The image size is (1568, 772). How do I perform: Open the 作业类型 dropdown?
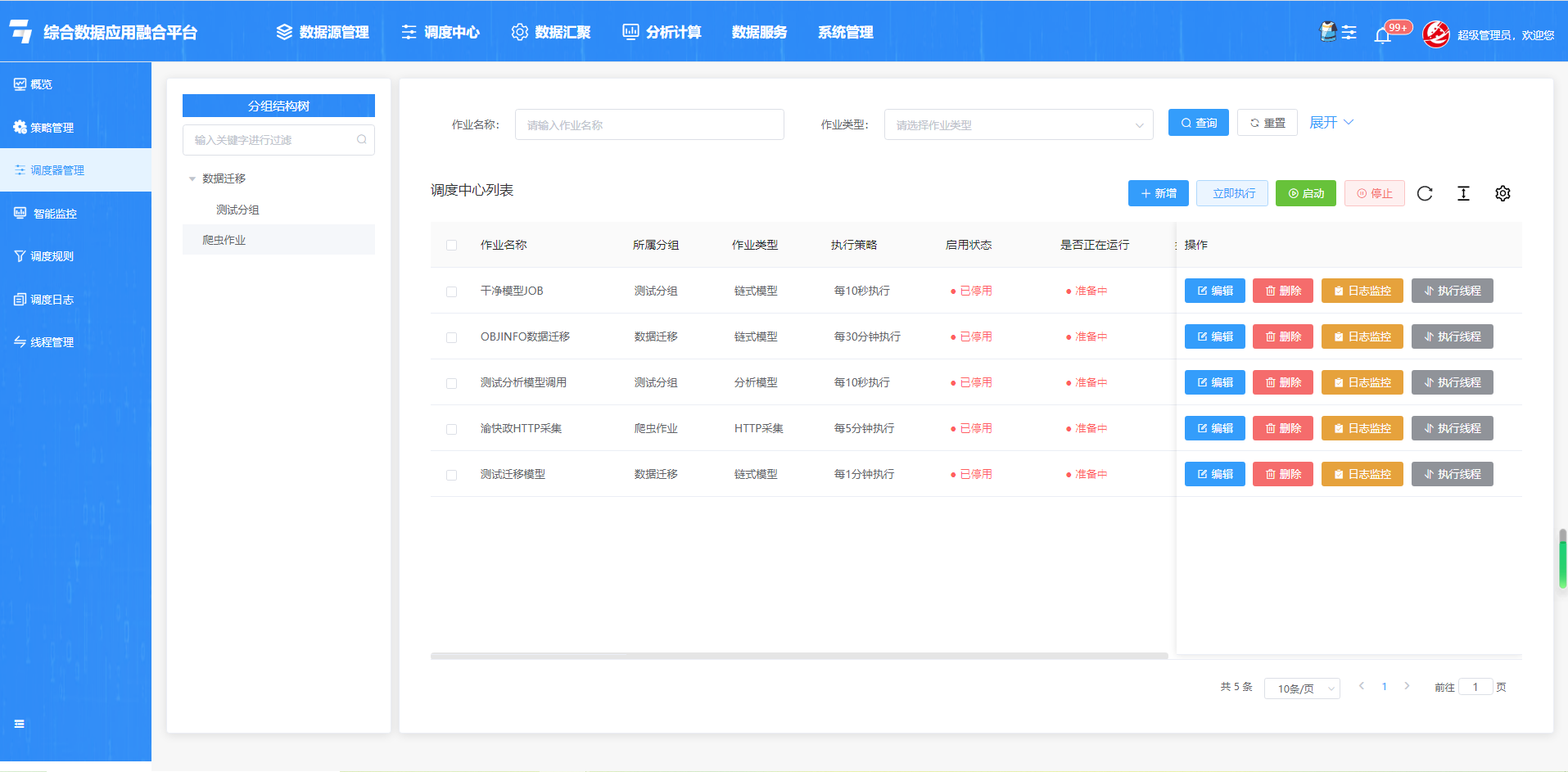[1019, 124]
